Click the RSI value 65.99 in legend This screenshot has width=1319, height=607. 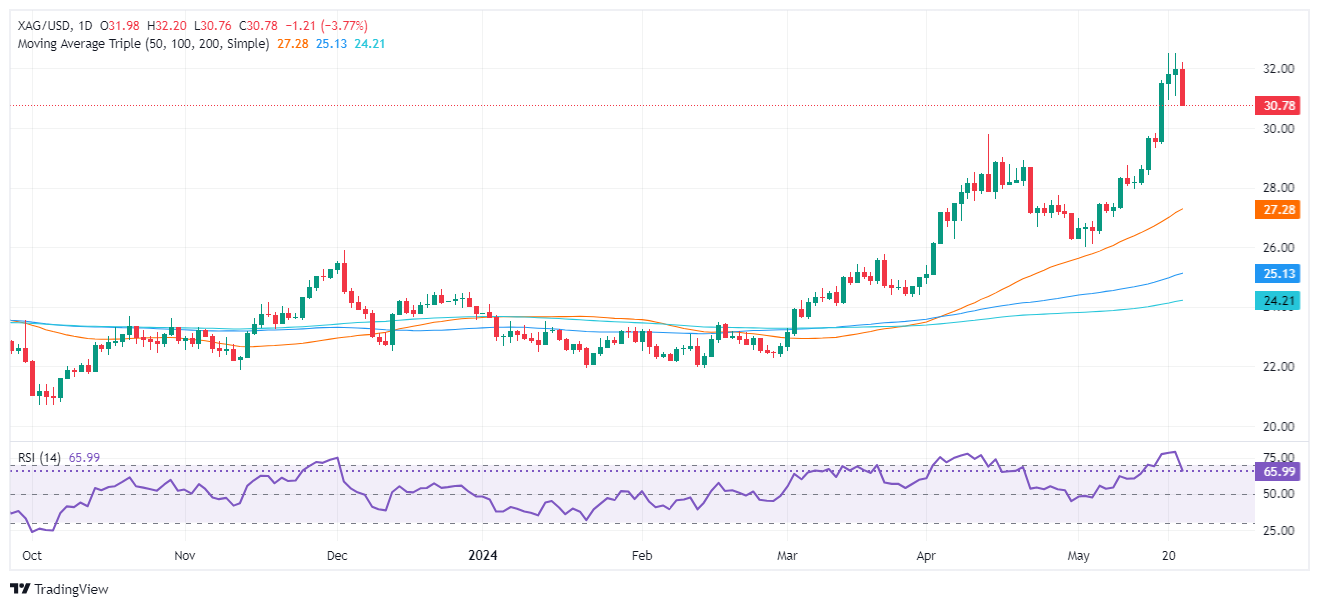(83, 457)
